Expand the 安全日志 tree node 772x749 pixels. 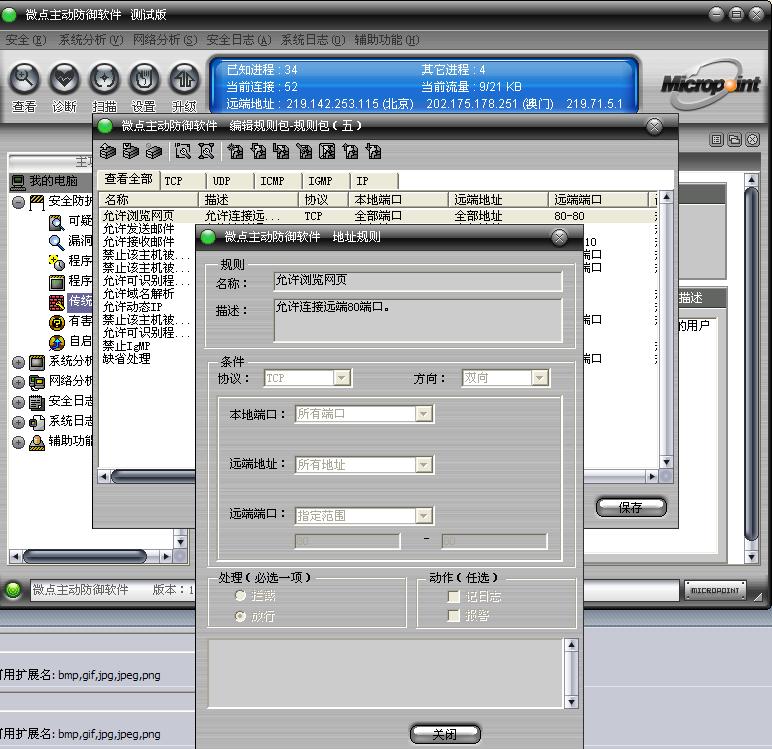[x=18, y=402]
